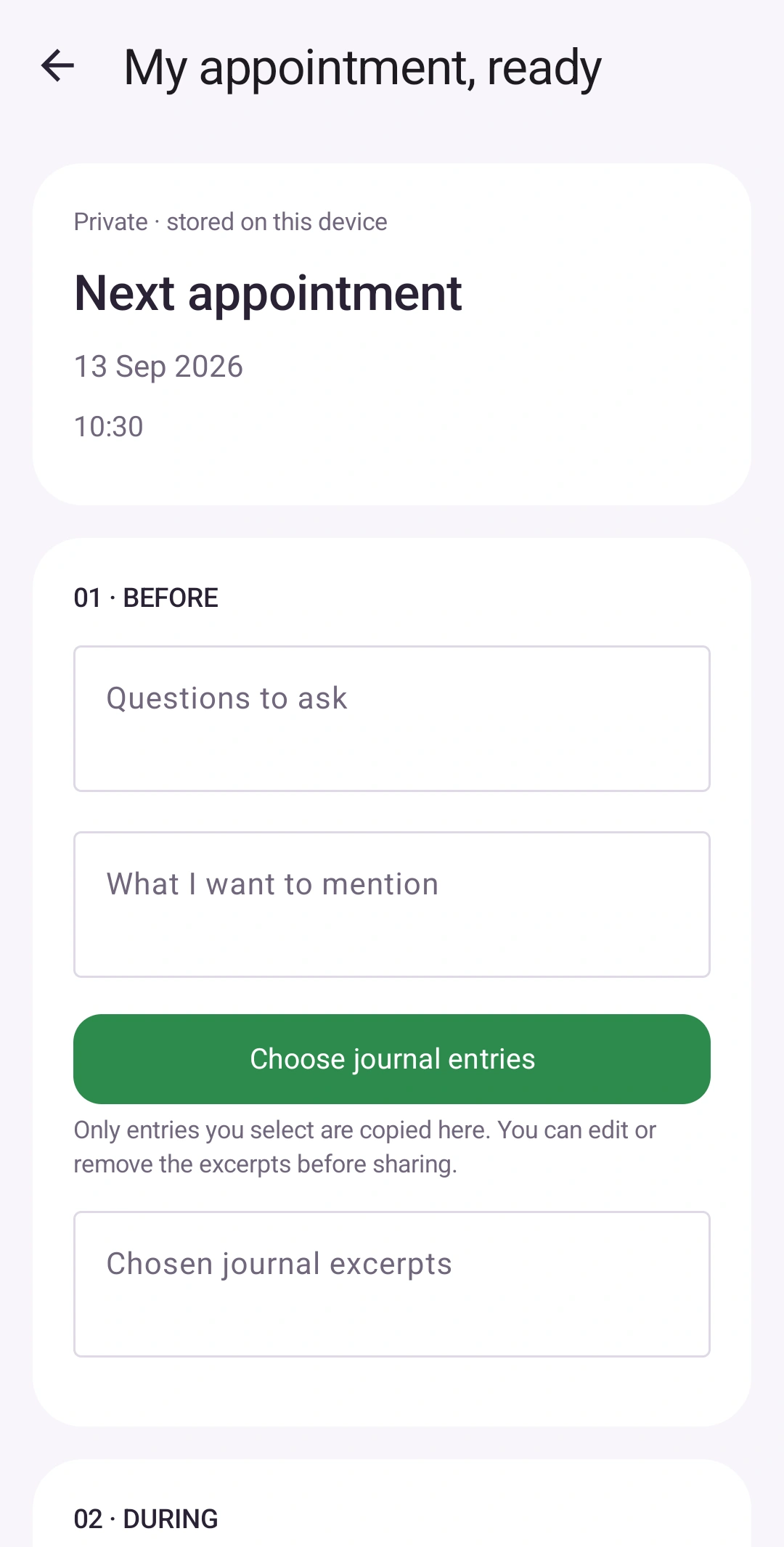Edit the appointment date 13 Sep 2026
784x1547 pixels.
point(158,367)
